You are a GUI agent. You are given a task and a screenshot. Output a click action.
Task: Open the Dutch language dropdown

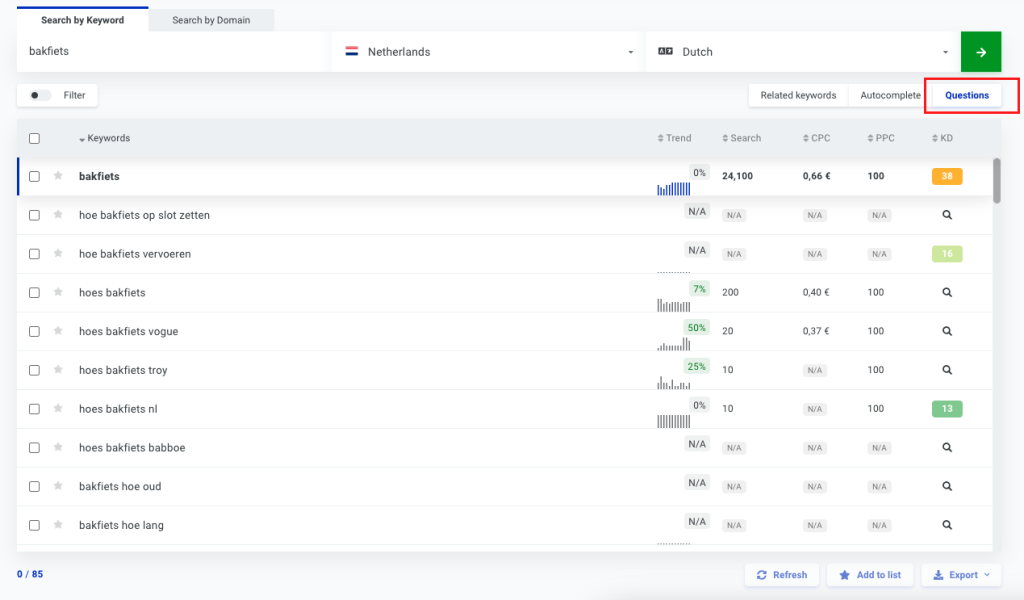[802, 52]
